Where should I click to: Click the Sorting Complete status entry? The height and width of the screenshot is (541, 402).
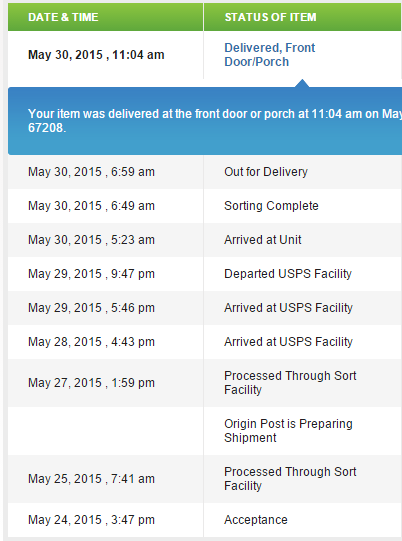[x=271, y=206]
